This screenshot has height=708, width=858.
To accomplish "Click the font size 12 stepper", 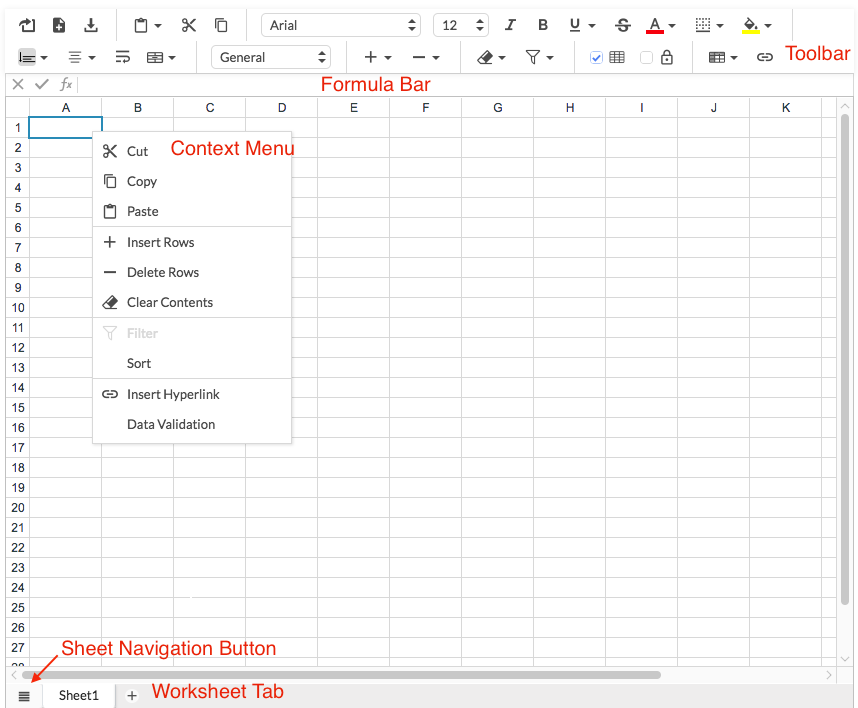I will tap(461, 25).
